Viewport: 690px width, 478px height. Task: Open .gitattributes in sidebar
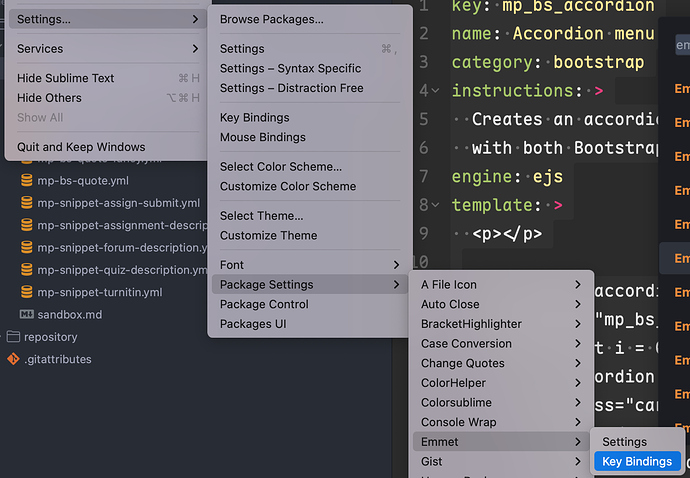(58, 359)
